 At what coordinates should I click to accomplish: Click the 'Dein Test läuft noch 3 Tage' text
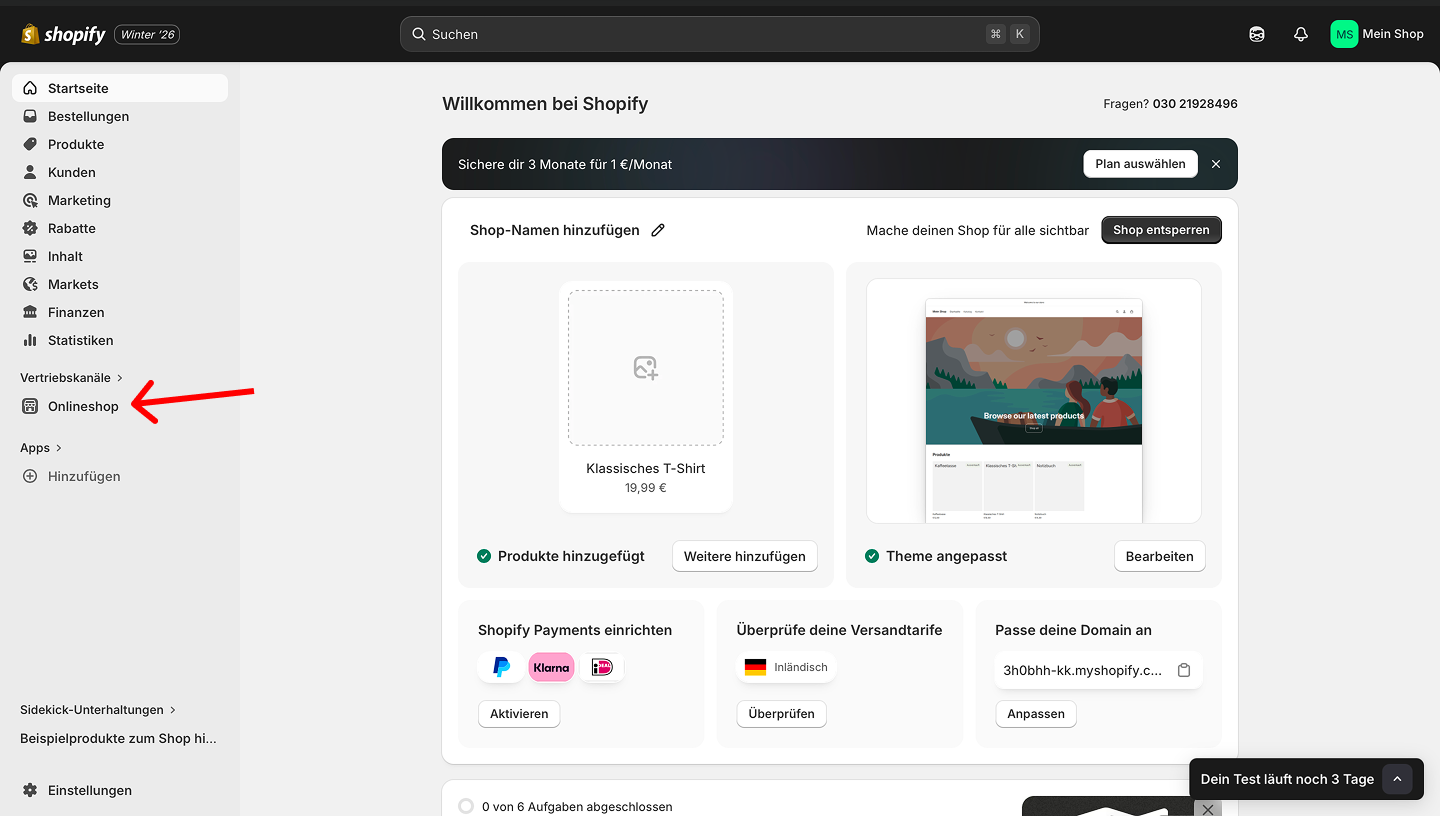click(x=1287, y=779)
